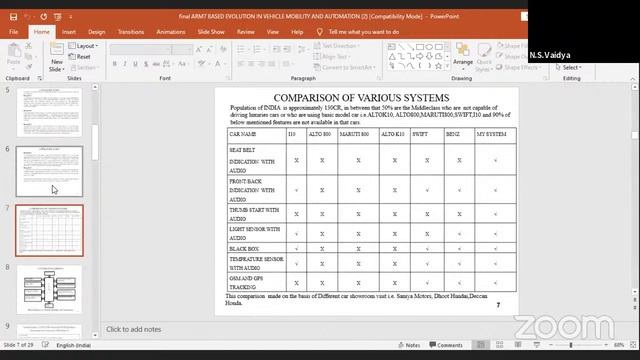Switch to the Design tab
Screen dimensions: 640x360
coord(96,32)
